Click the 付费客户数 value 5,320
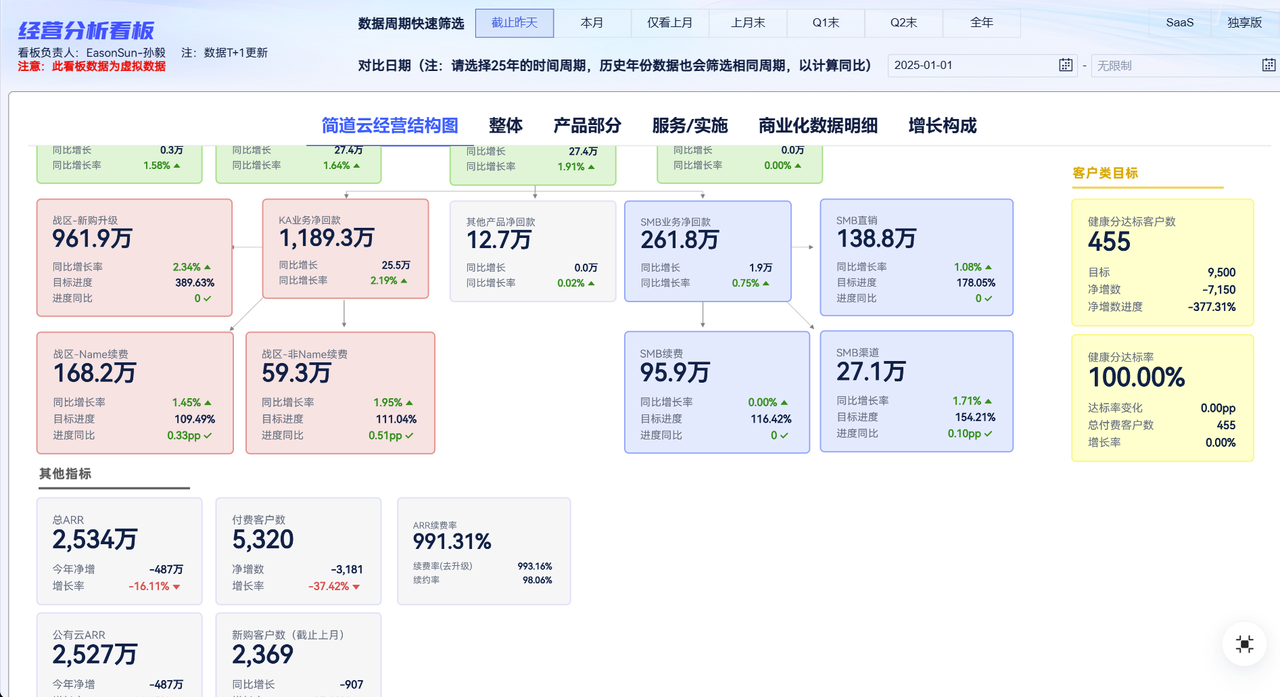Viewport: 1280px width, 697px height. [263, 540]
